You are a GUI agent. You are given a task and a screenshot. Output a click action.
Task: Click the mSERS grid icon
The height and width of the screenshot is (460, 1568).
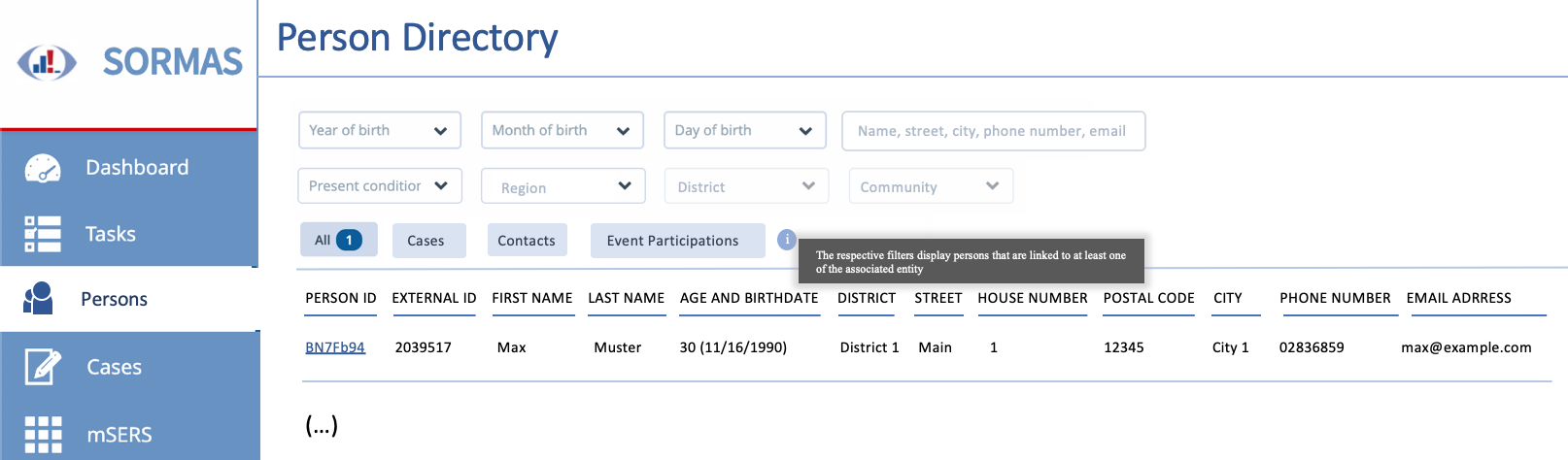click(x=43, y=435)
